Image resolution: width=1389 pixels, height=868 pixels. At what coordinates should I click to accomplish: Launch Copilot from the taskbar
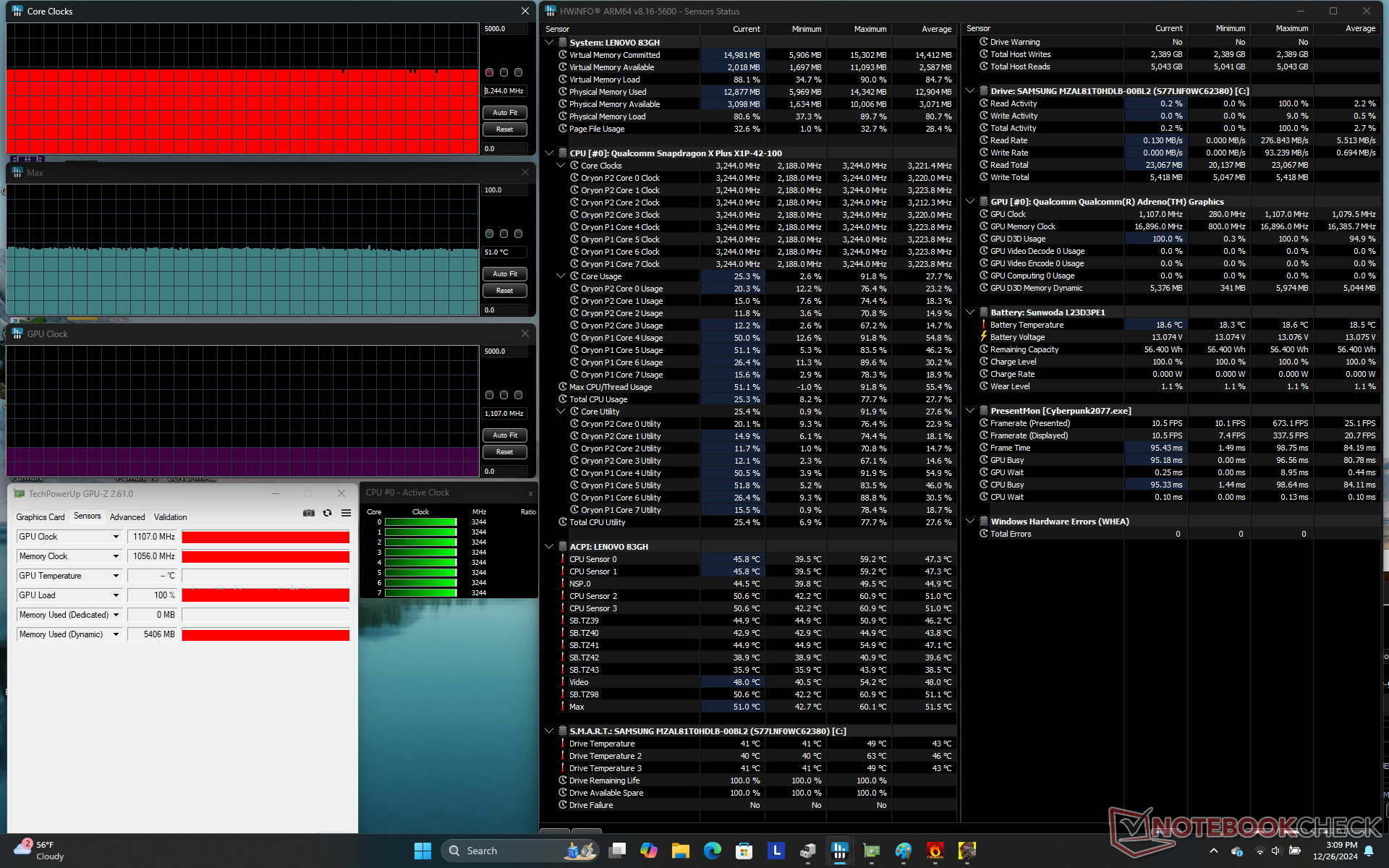pos(649,851)
